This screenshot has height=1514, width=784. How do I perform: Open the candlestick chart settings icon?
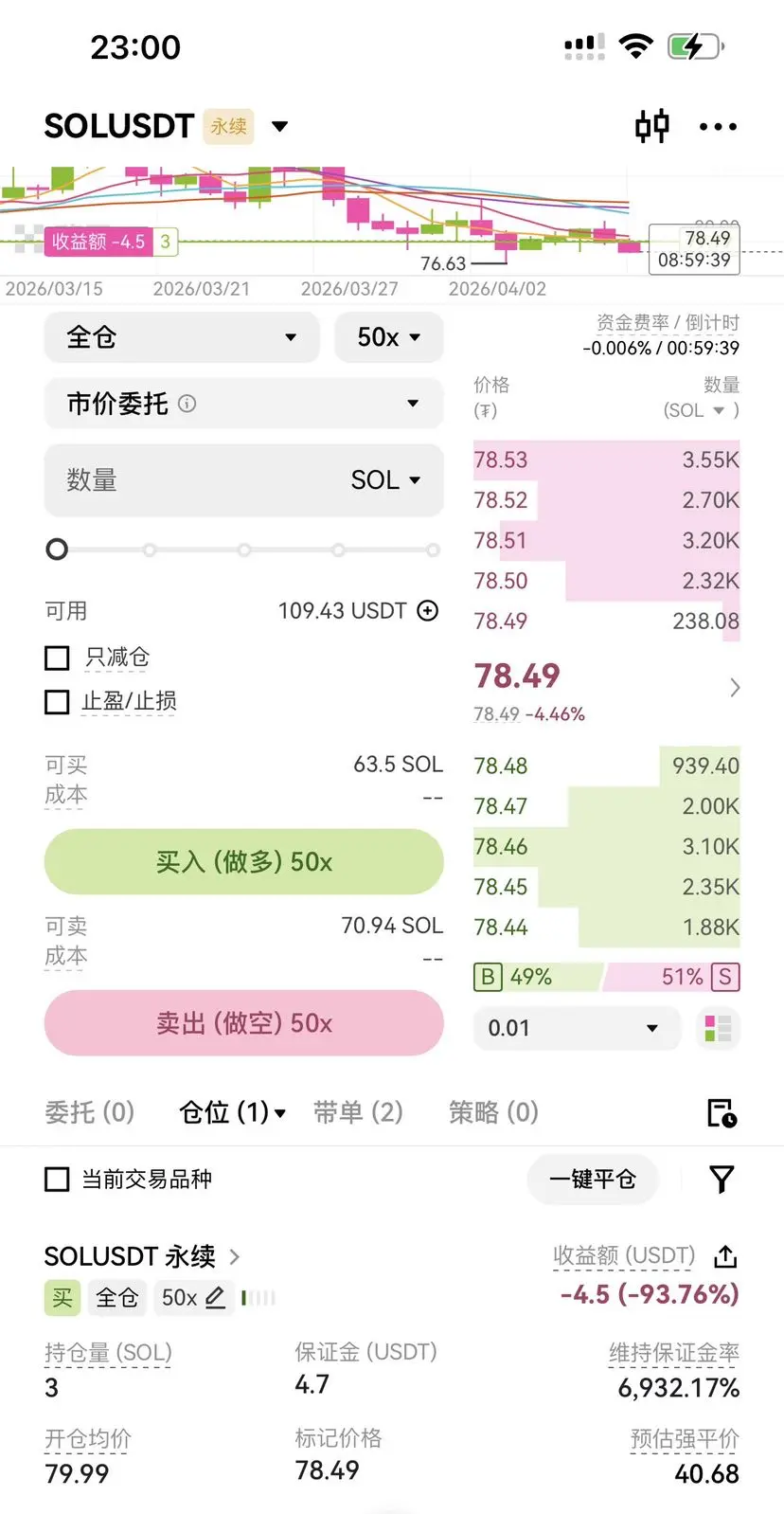coord(651,126)
